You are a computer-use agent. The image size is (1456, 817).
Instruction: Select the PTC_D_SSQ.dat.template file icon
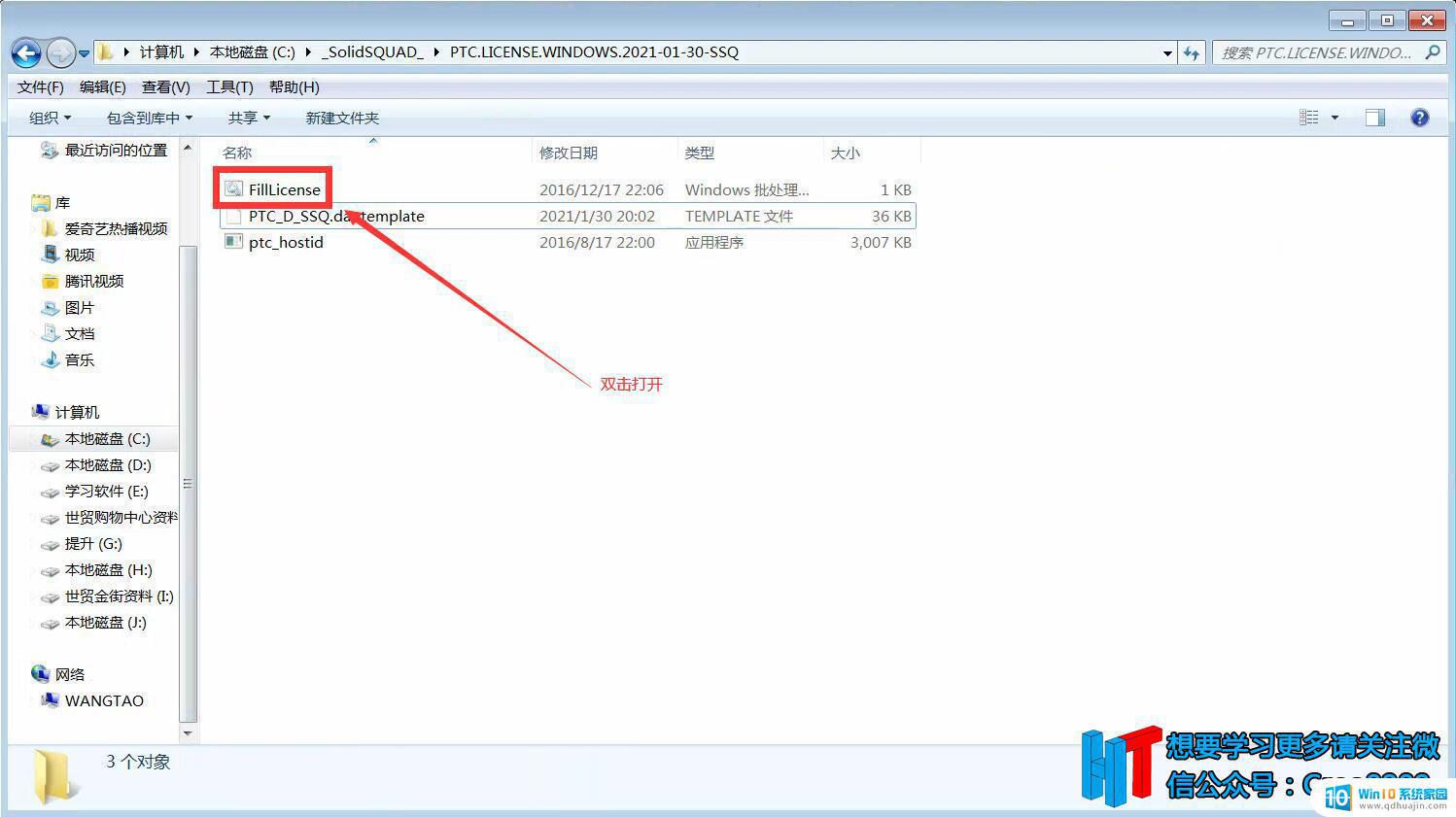(233, 216)
